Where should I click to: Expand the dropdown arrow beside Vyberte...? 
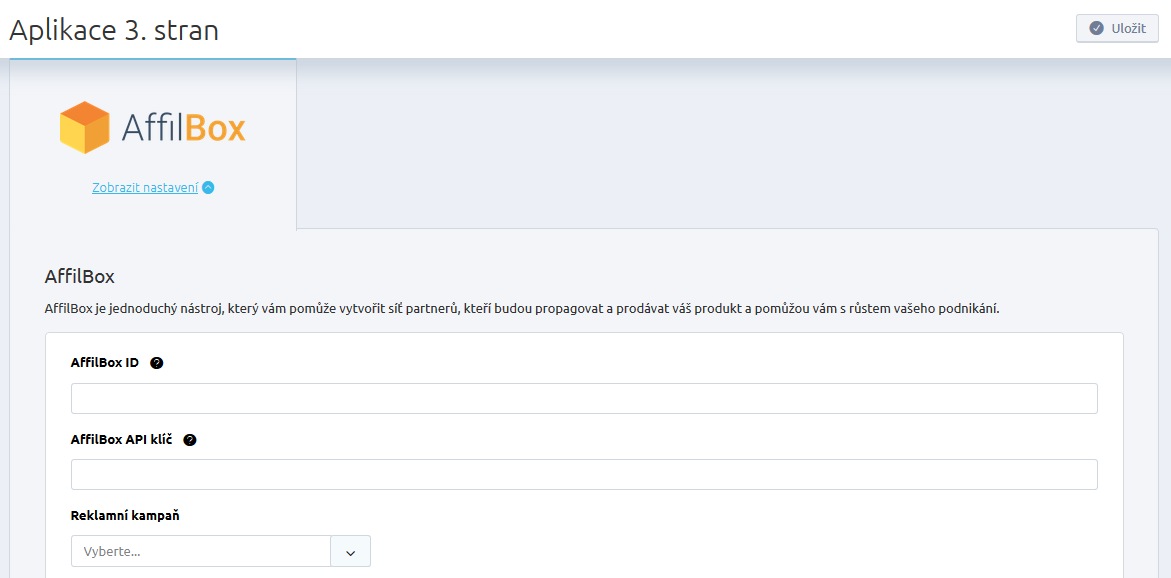coord(351,552)
